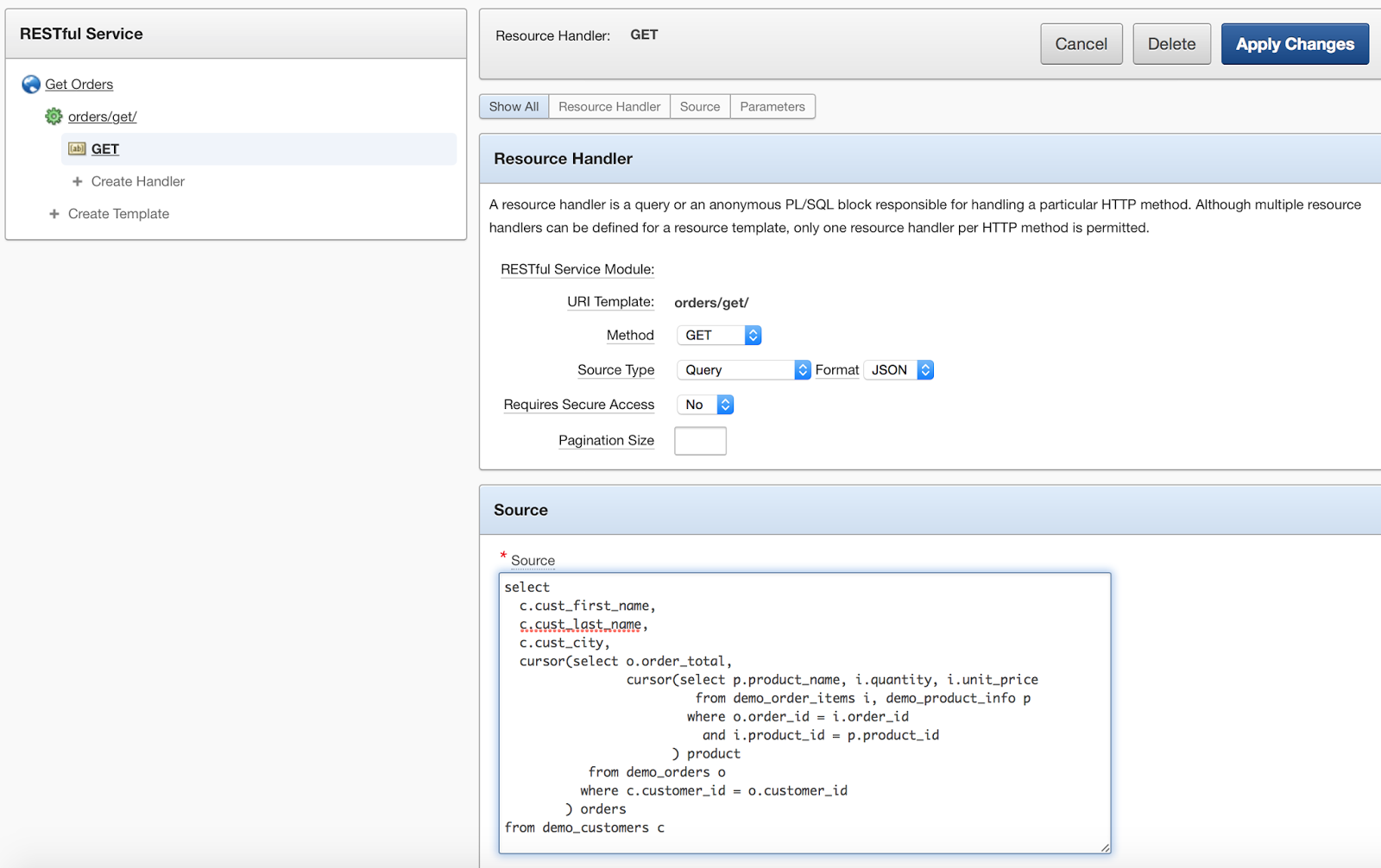This screenshot has height=868, width=1381.
Task: Switch to the Parameters tab
Action: point(772,106)
